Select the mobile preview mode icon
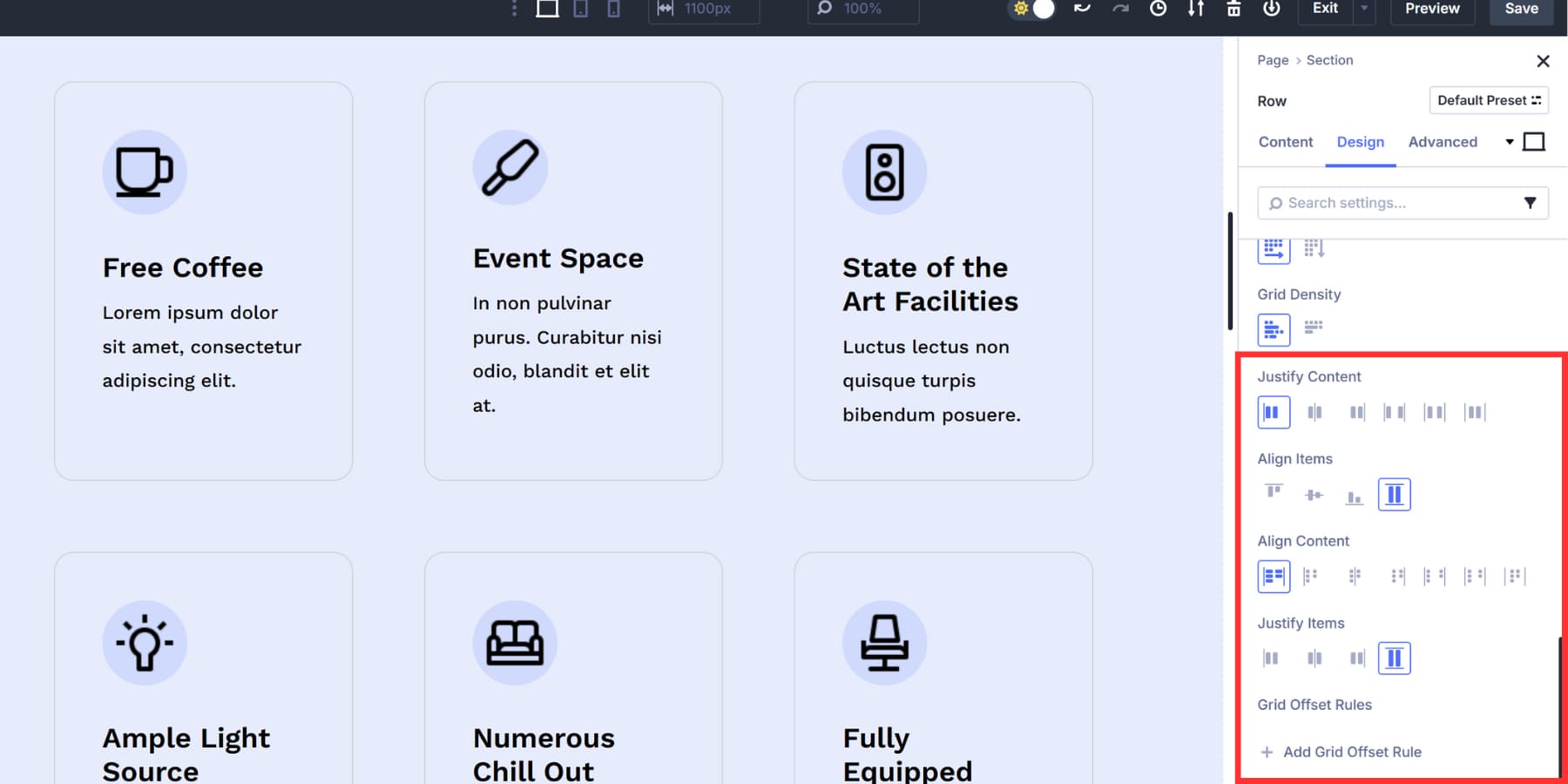The image size is (1568, 784). [x=615, y=9]
